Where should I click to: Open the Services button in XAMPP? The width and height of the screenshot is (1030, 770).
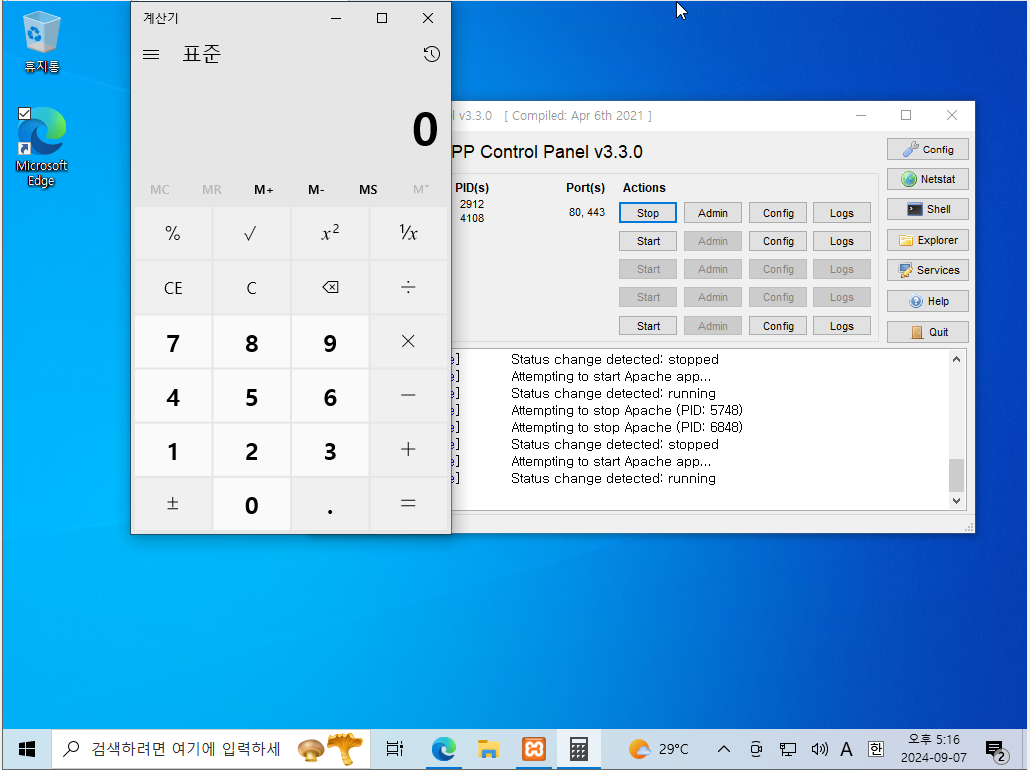pyautogui.click(x=928, y=270)
